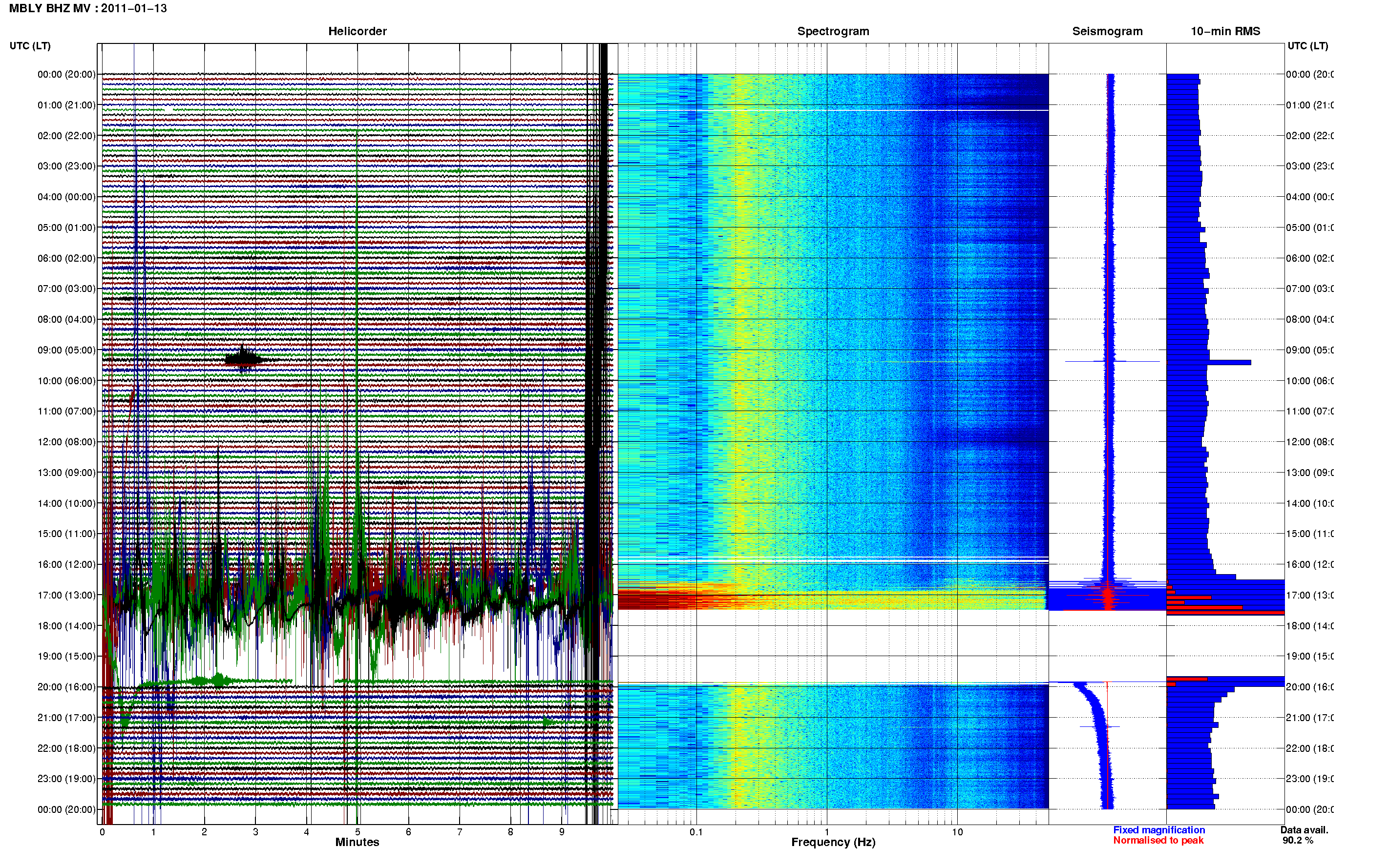Click the left axis label 05:00 (01:00)
This screenshot has width=1389, height=868.
pyautogui.click(x=66, y=227)
